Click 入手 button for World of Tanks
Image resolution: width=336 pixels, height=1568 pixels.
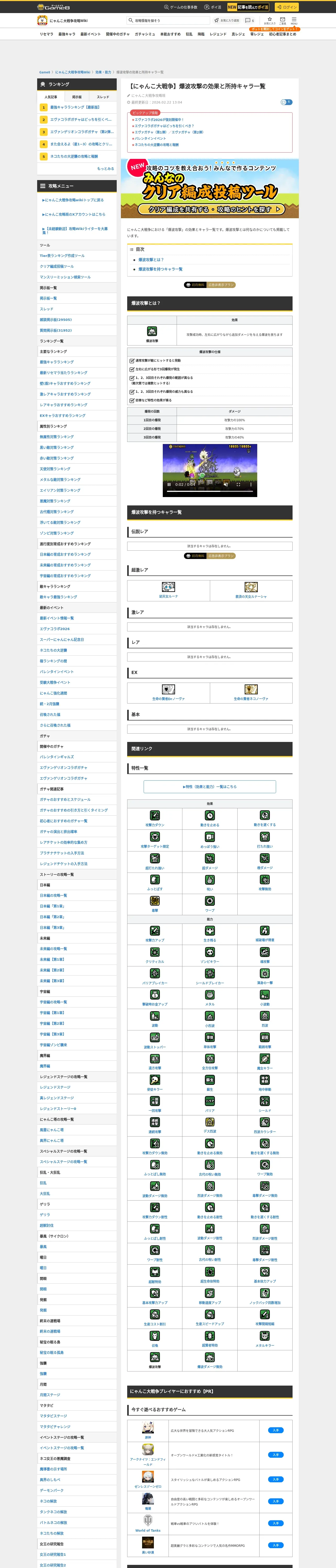[x=276, y=1523]
